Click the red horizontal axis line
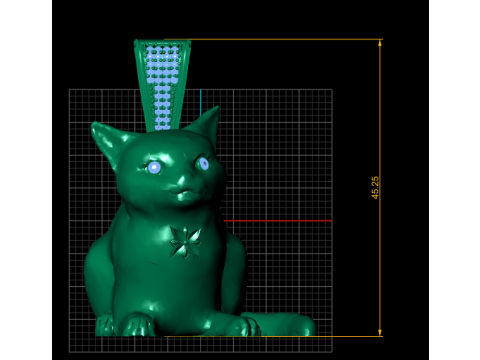This screenshot has width=480, height=360. point(278,221)
